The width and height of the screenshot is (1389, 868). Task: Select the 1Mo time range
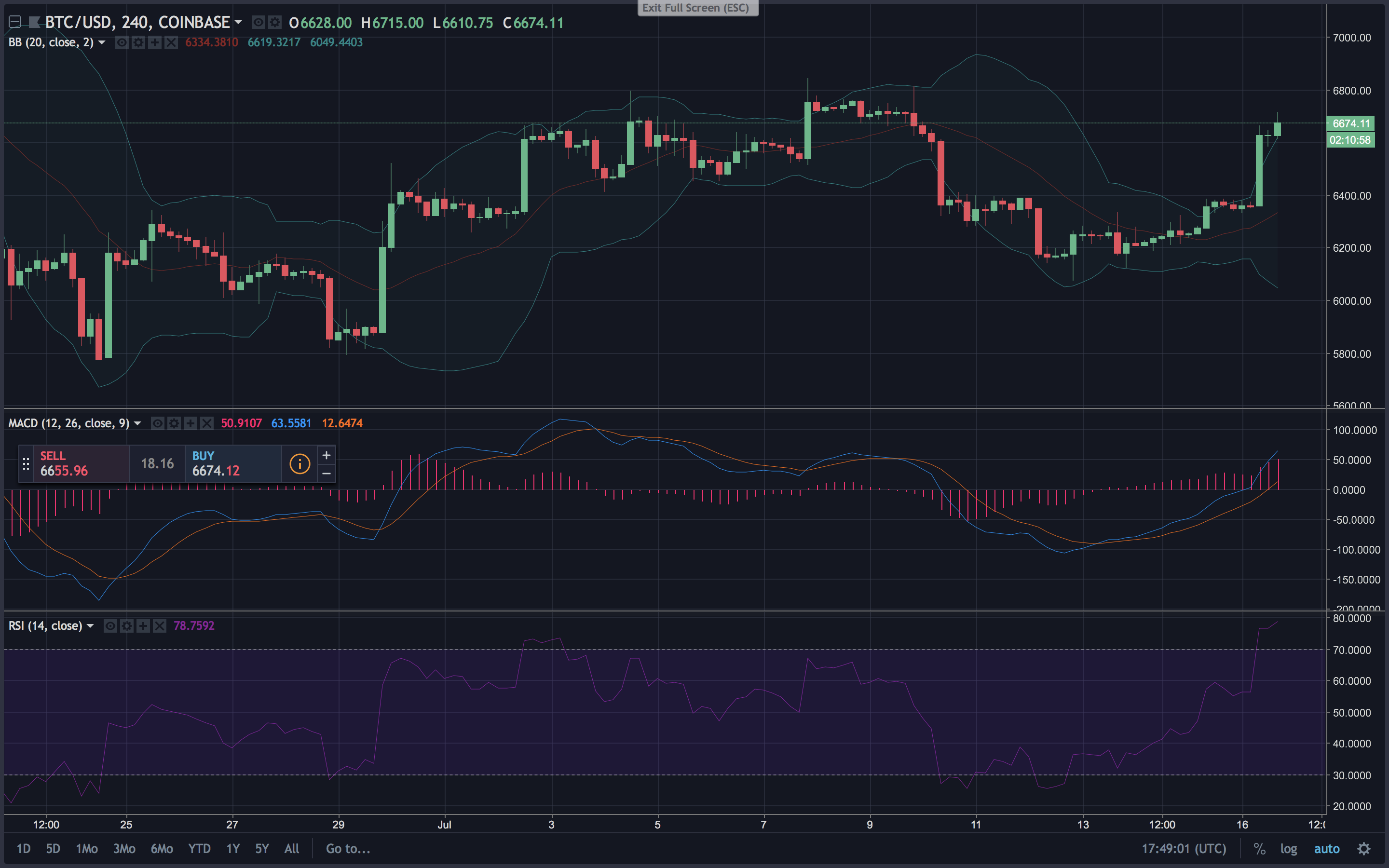(x=87, y=849)
